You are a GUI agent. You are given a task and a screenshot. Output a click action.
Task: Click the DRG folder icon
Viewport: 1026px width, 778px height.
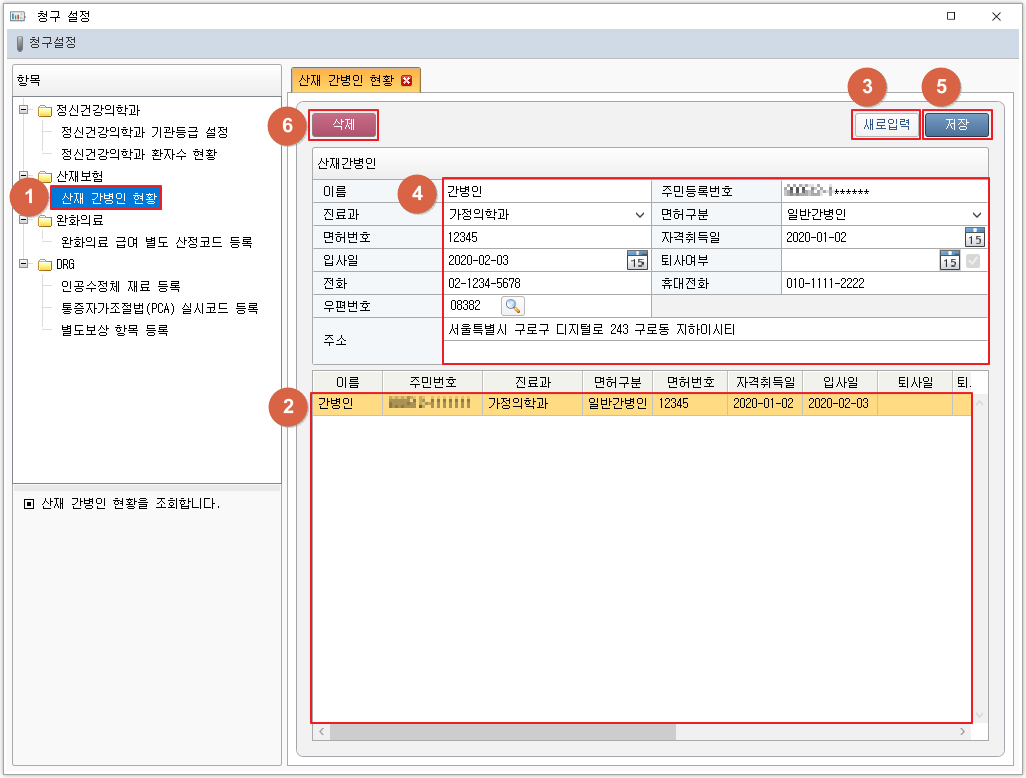[x=44, y=265]
